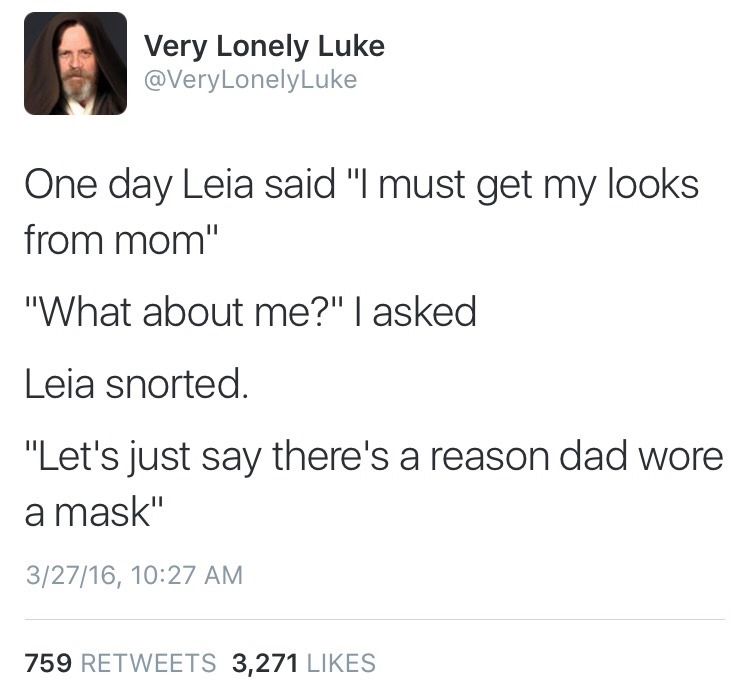View the 3,271 likes count
730x684 pixels.
click(x=265, y=663)
